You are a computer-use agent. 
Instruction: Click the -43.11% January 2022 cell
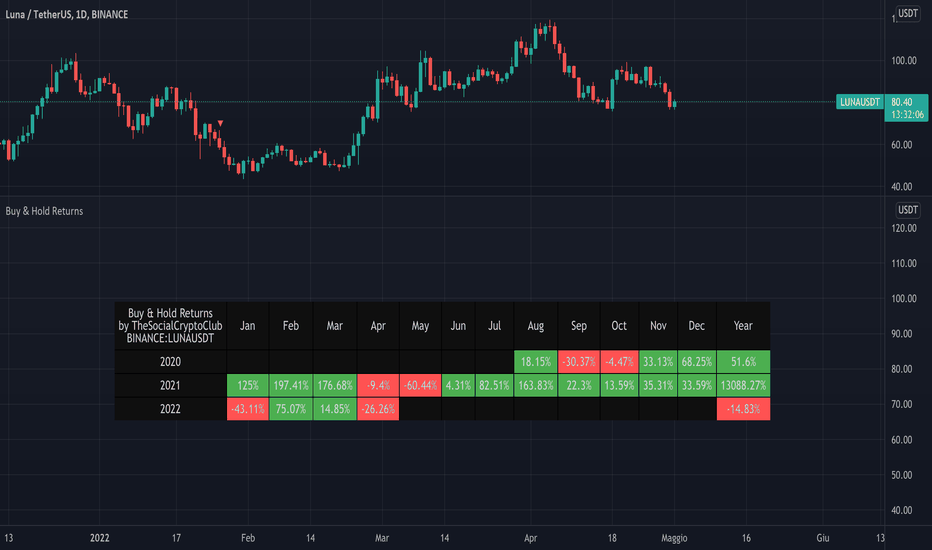tap(247, 409)
